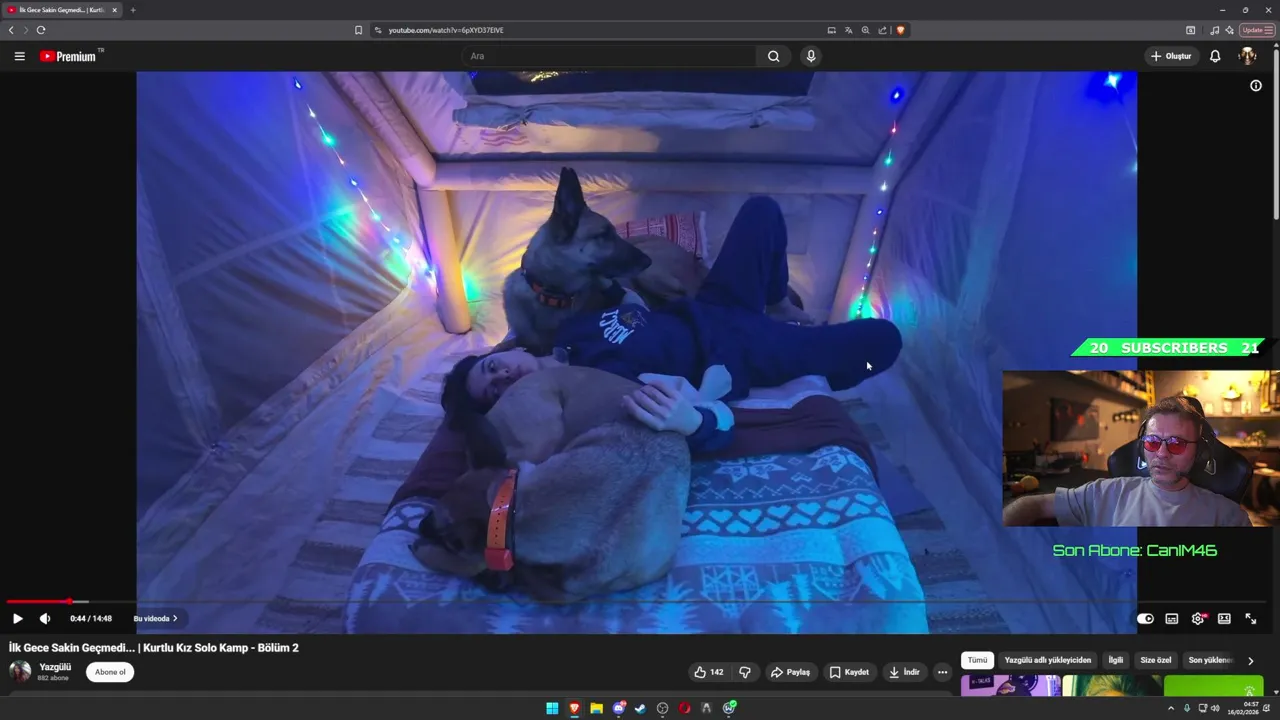The image size is (1280, 720).
Task: Toggle the autoplay switch
Action: tap(1145, 618)
